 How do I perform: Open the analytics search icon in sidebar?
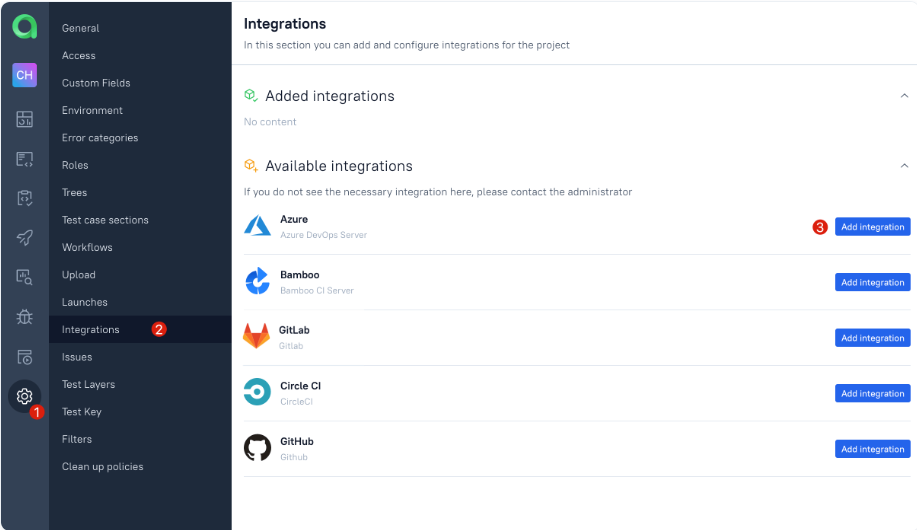click(x=25, y=278)
